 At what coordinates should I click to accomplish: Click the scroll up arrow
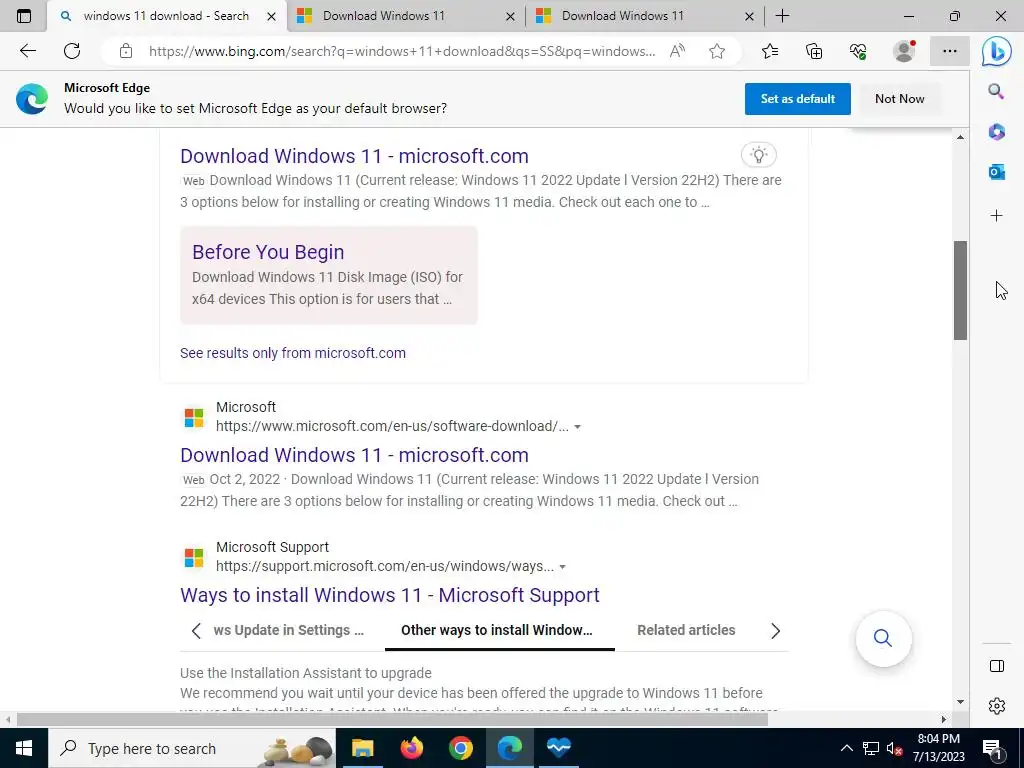960,137
